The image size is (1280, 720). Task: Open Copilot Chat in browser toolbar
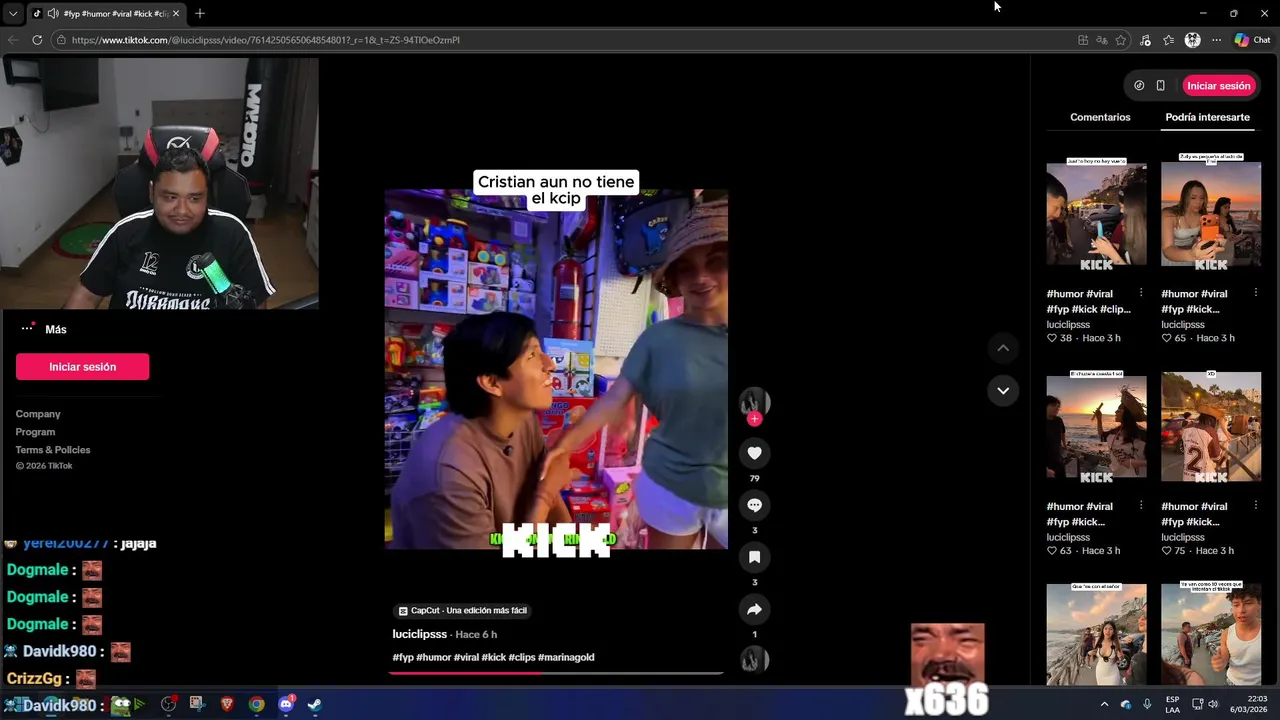point(1252,40)
